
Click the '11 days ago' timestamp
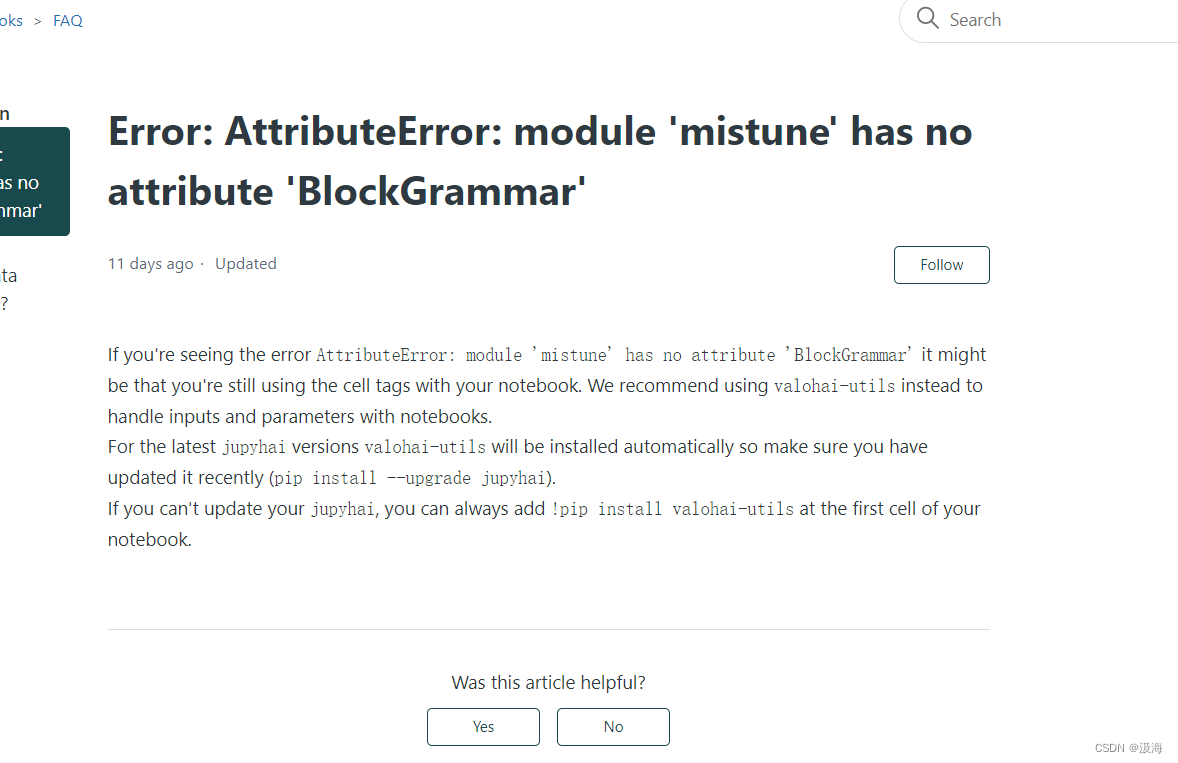[150, 263]
